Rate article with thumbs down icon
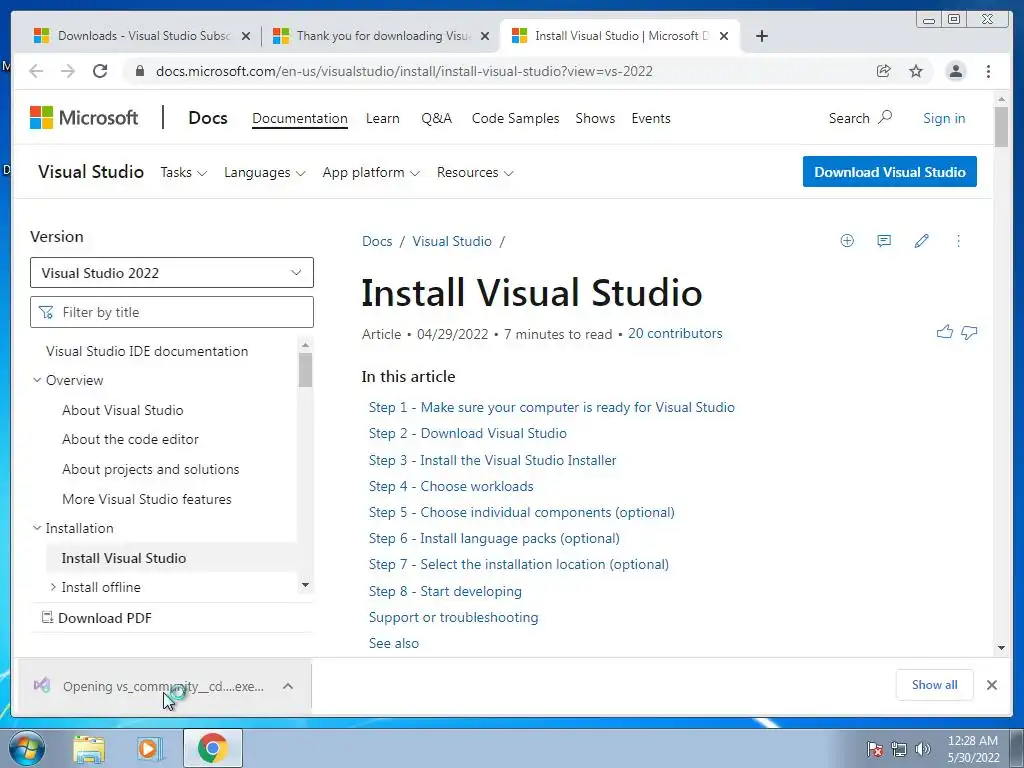Viewport: 1024px width, 768px height. [x=969, y=332]
